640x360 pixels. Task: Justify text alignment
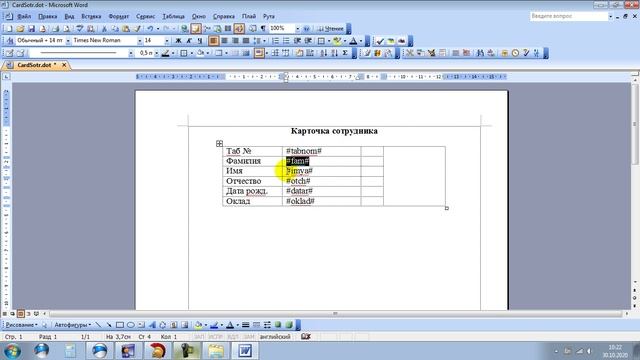[246, 41]
